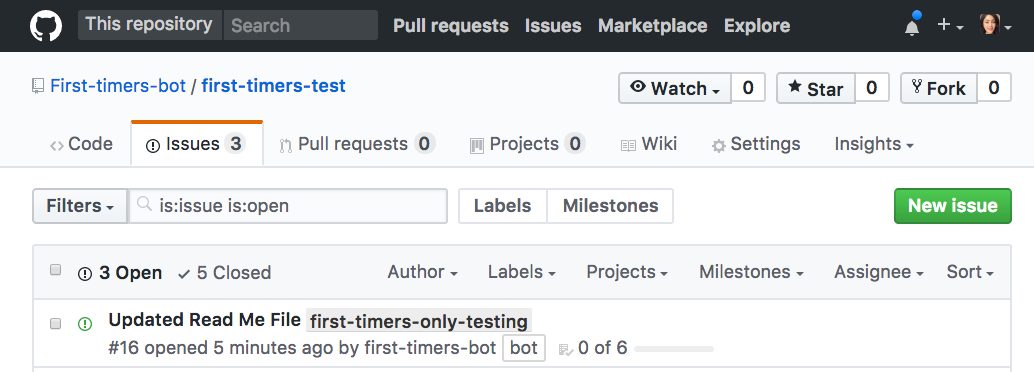Open the Sort dropdown
Screen dimensions: 1034x372
click(x=970, y=272)
